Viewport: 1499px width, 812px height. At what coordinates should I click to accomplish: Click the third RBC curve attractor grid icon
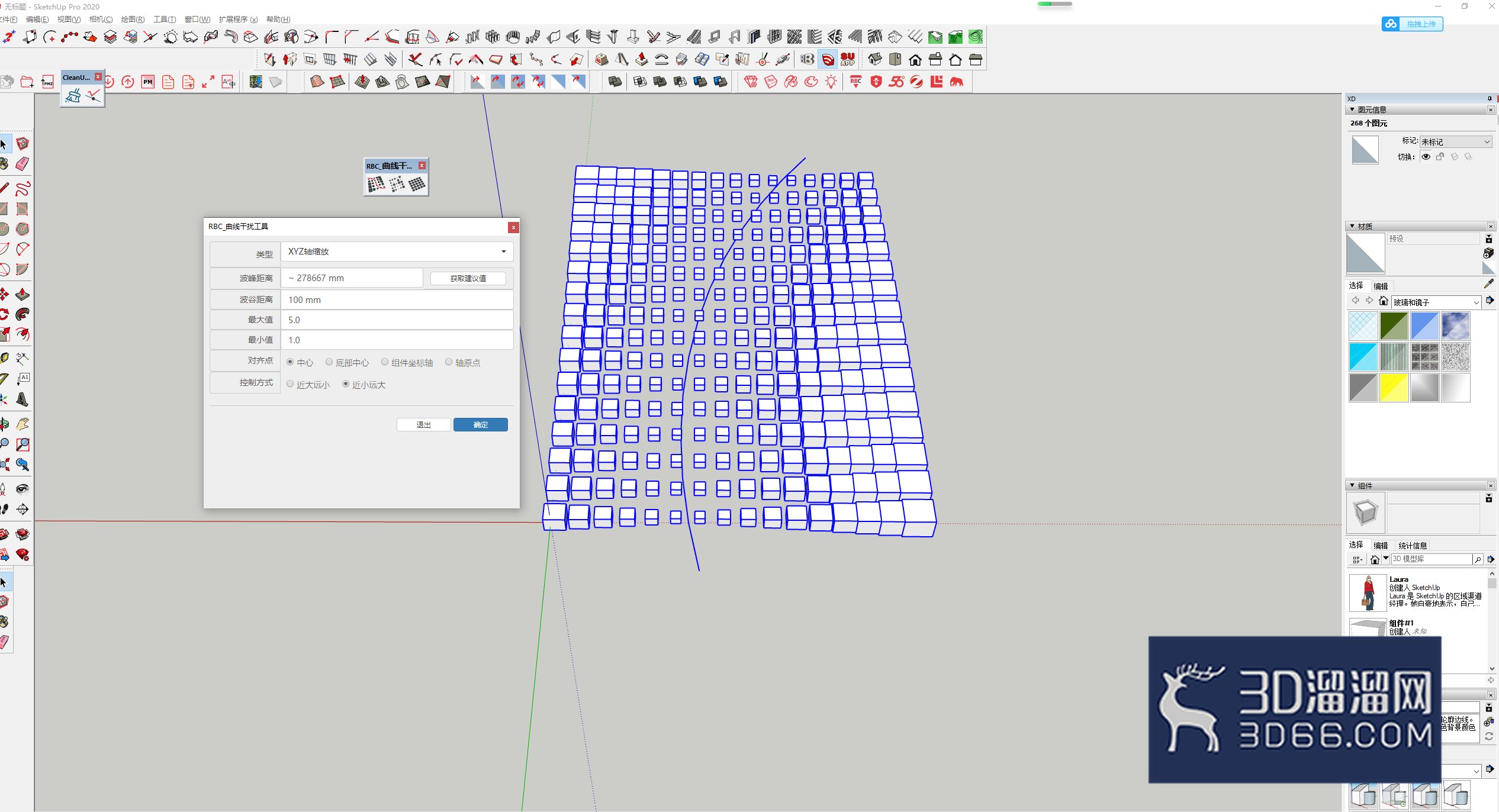(417, 184)
